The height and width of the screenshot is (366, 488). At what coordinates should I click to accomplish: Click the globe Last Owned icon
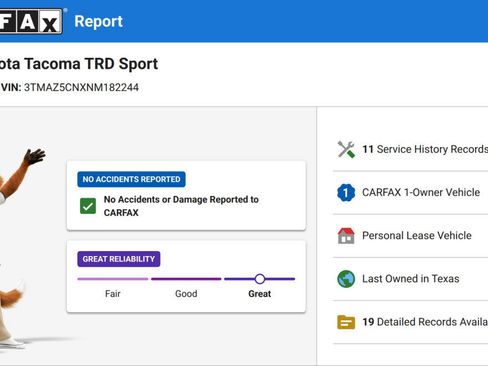click(x=346, y=279)
